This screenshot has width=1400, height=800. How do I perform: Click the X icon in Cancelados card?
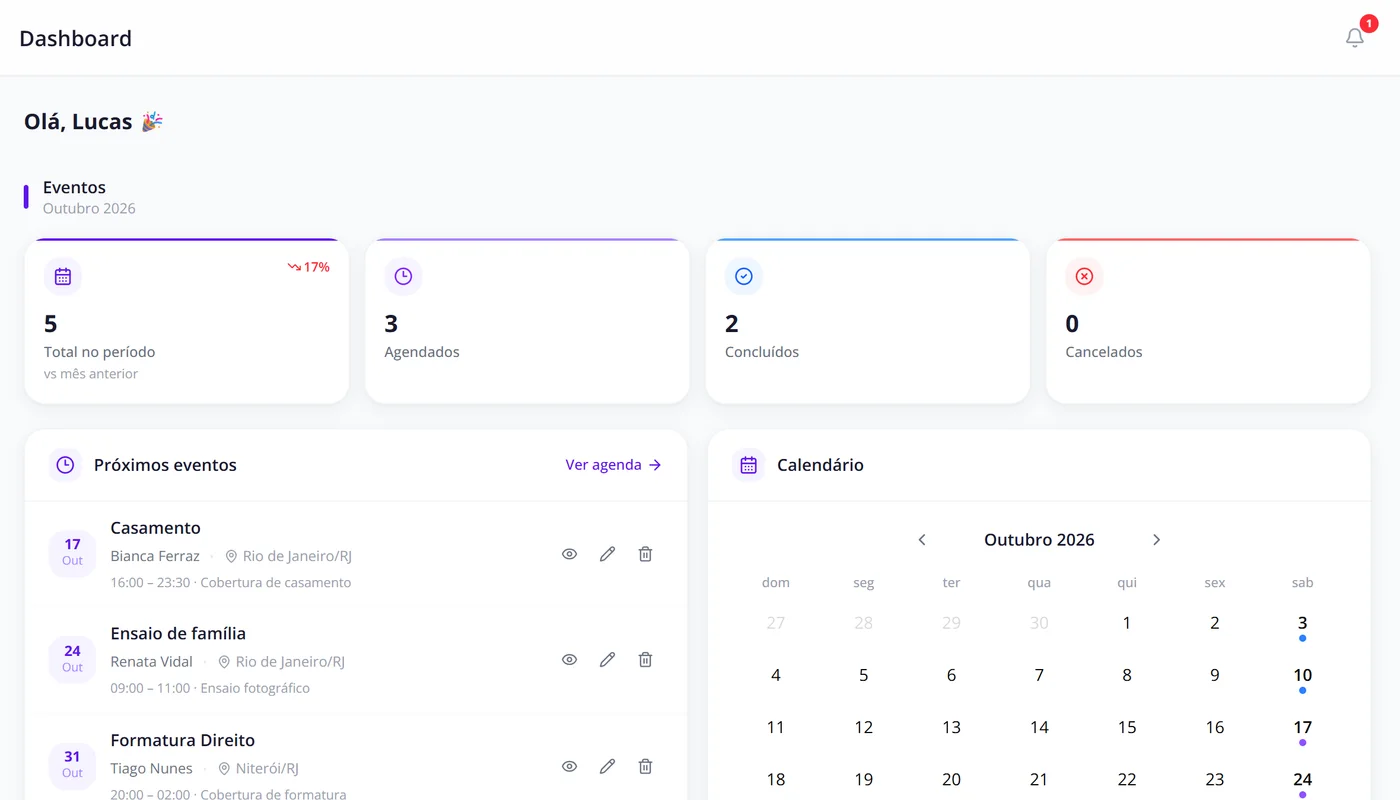[x=1084, y=277]
